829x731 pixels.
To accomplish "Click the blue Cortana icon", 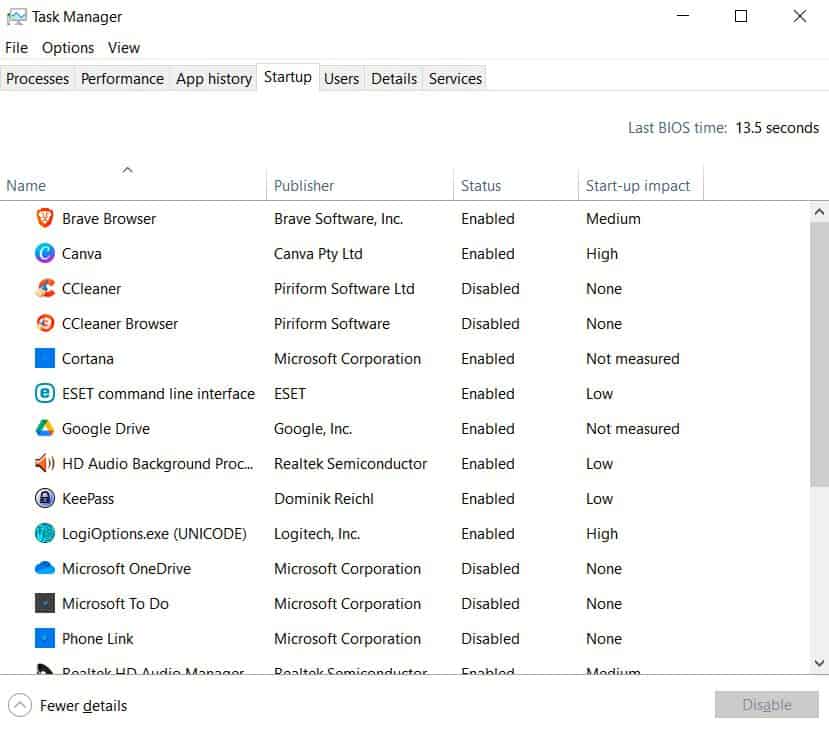I will [x=44, y=358].
